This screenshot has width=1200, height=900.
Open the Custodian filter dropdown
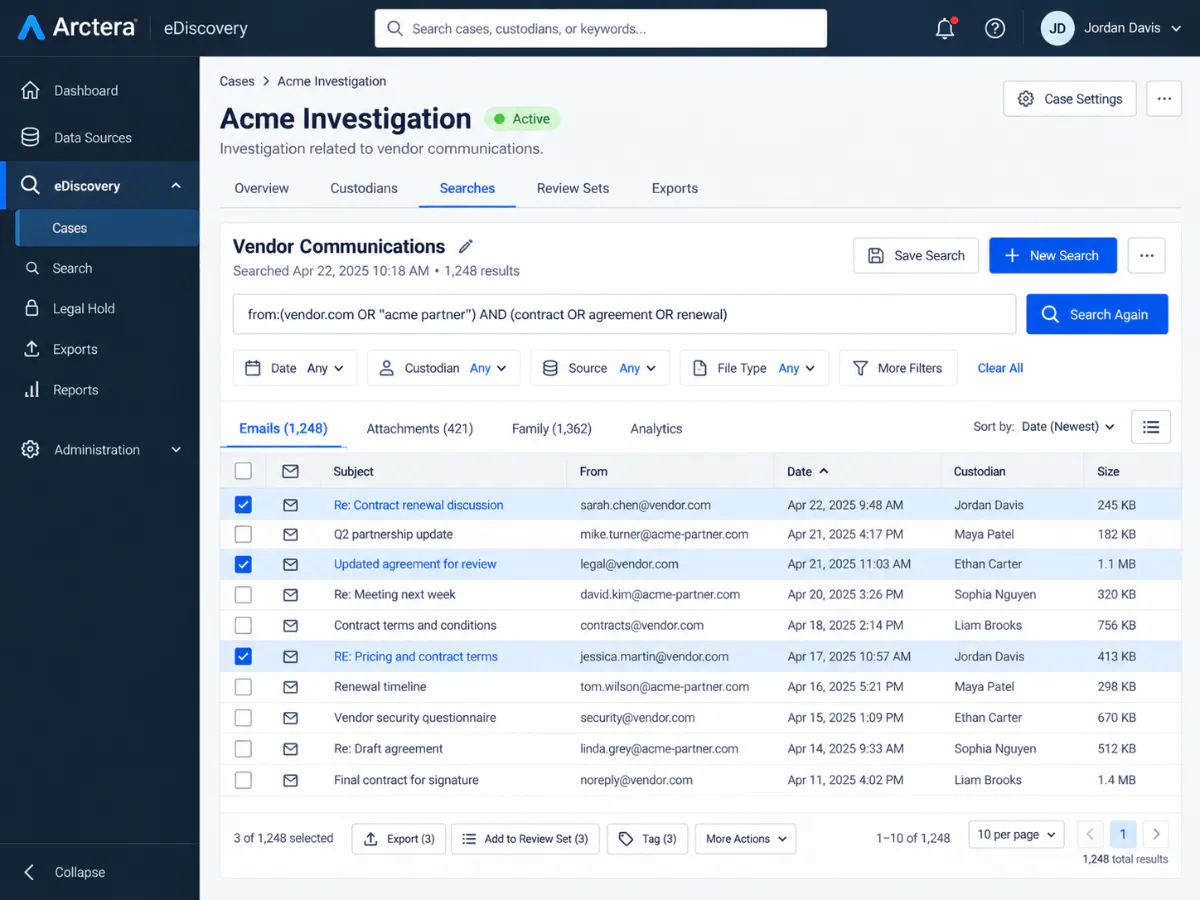[443, 368]
